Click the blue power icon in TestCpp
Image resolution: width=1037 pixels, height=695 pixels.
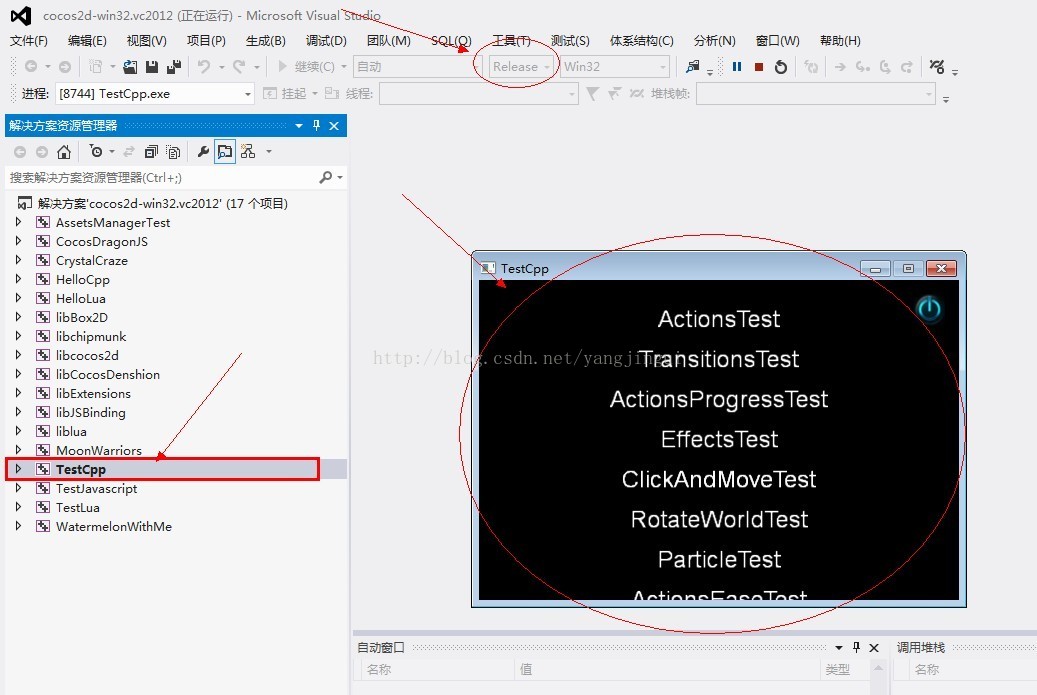coord(929,309)
